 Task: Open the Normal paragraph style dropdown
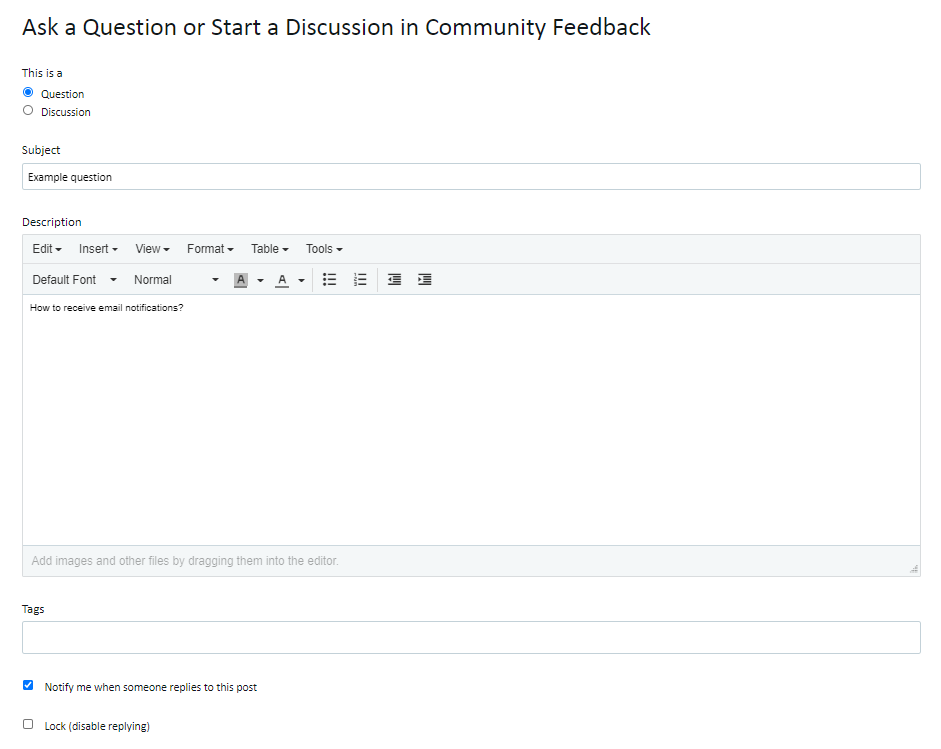tap(176, 280)
